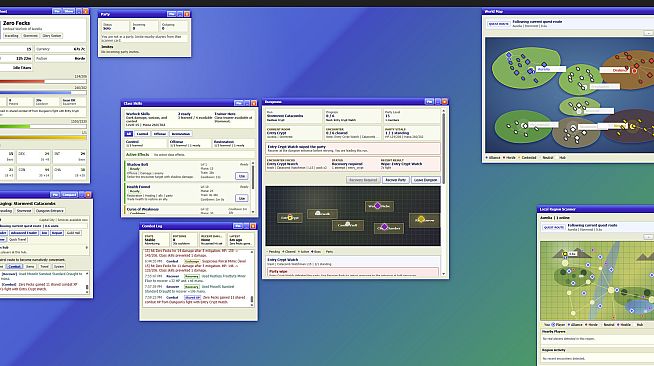The height and width of the screenshot is (366, 654).
Task: Click the Stable state cell in Combat Log
Action: point(156,239)
